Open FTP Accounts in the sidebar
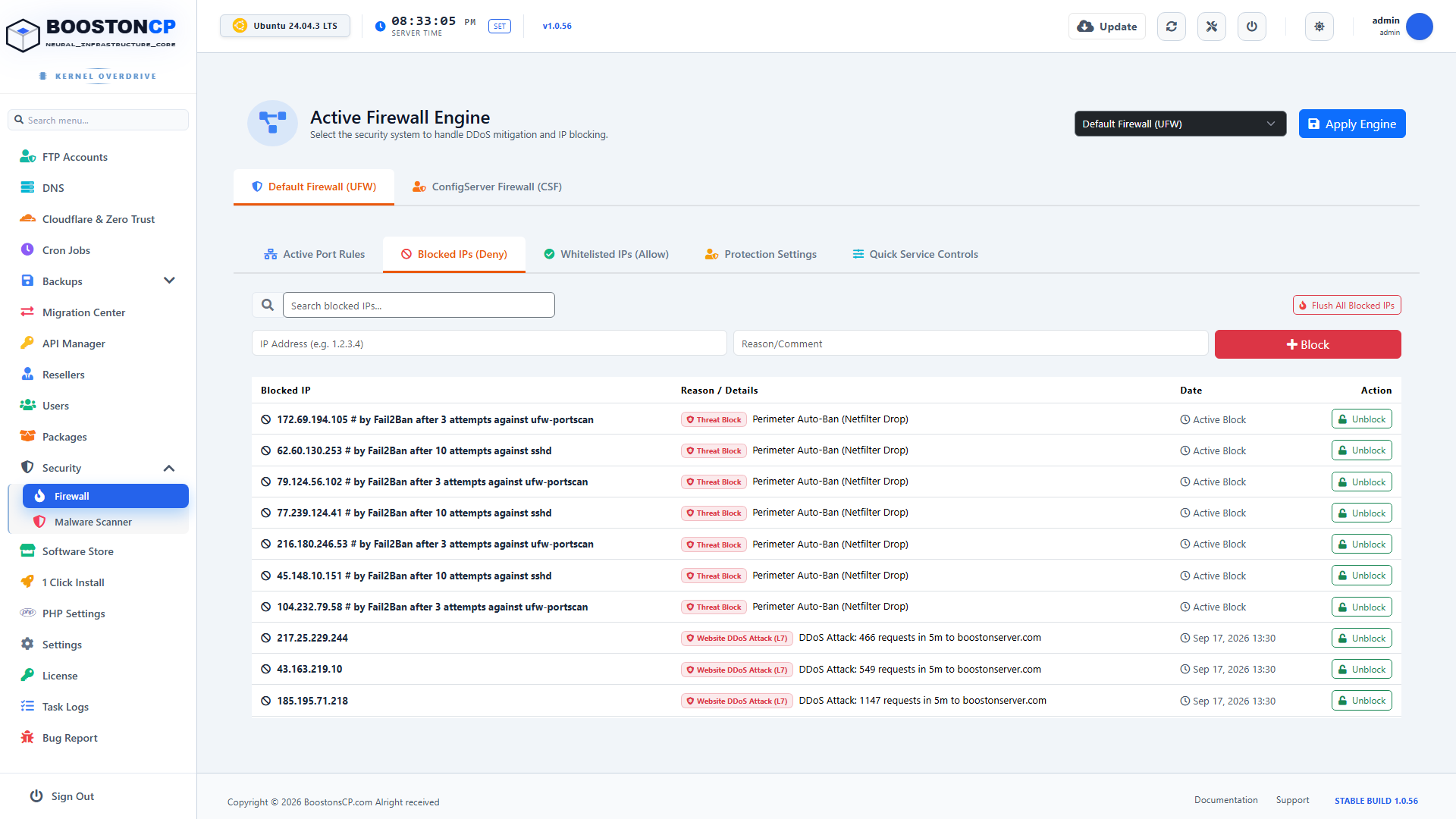 pyautogui.click(x=75, y=157)
